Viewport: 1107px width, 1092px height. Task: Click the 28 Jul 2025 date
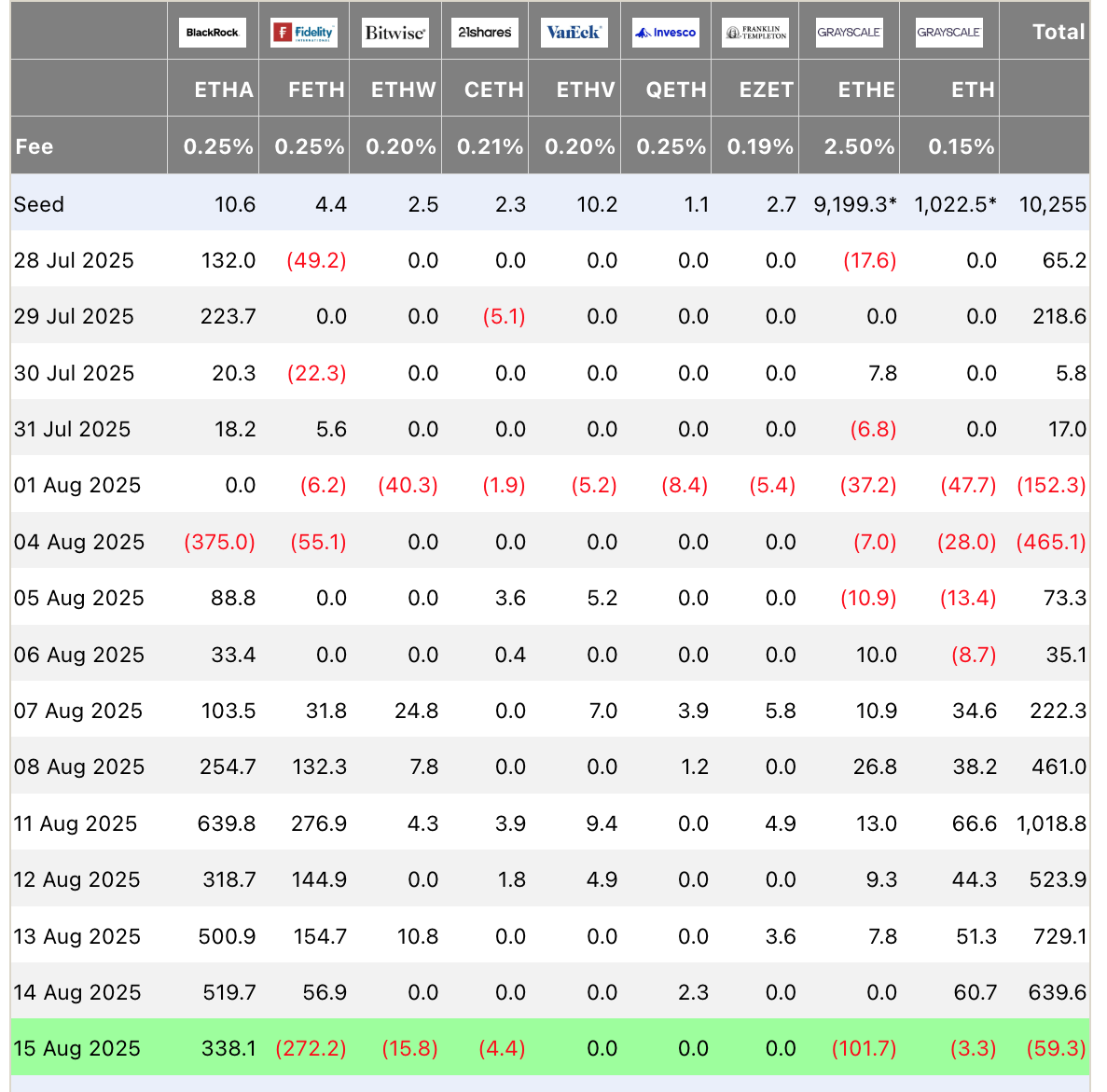pyautogui.click(x=74, y=260)
